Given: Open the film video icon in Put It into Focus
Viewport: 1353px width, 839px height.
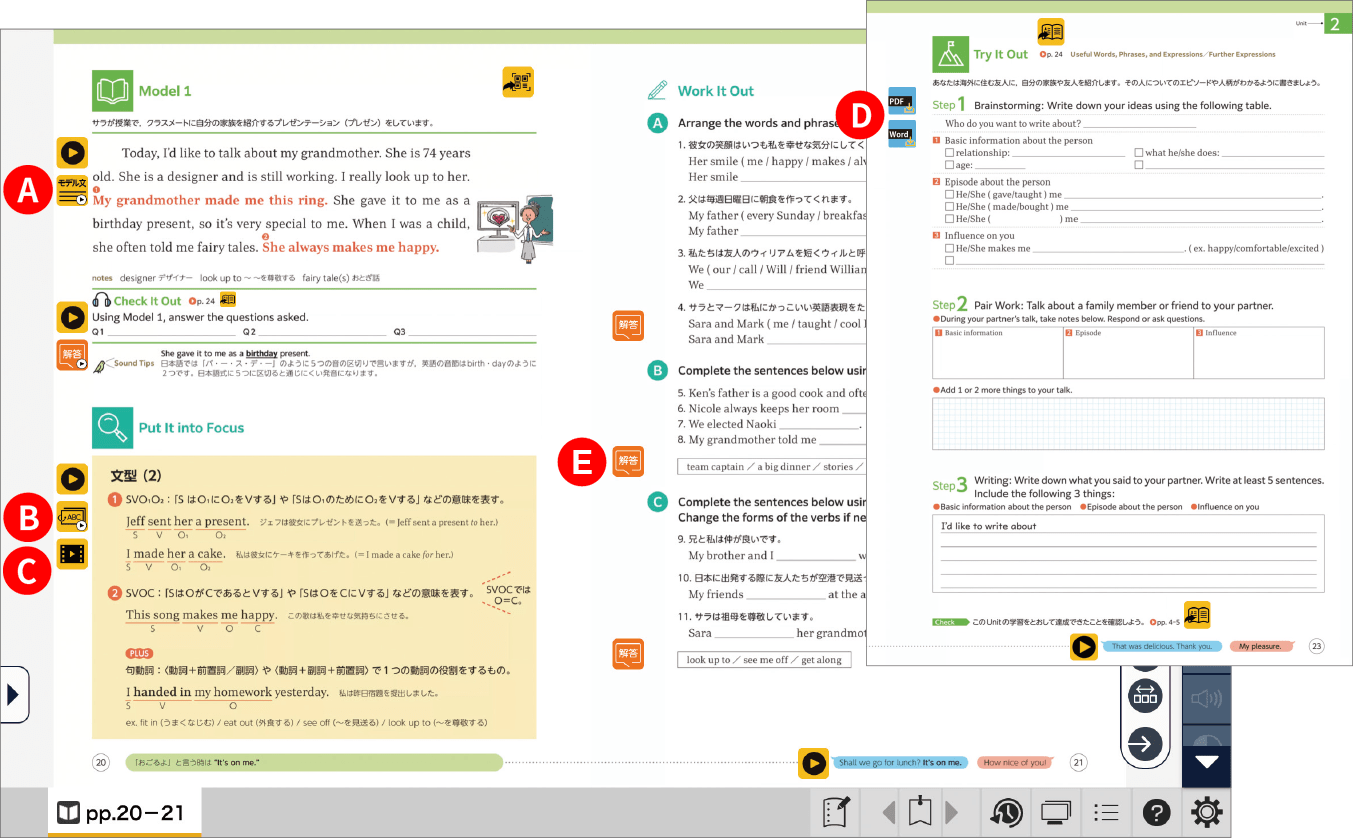Looking at the screenshot, I should [x=72, y=553].
